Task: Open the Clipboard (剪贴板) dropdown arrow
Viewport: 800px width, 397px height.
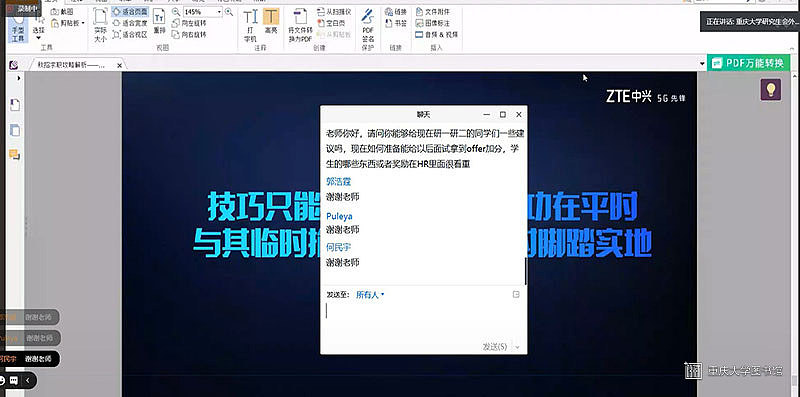Action: tap(83, 23)
